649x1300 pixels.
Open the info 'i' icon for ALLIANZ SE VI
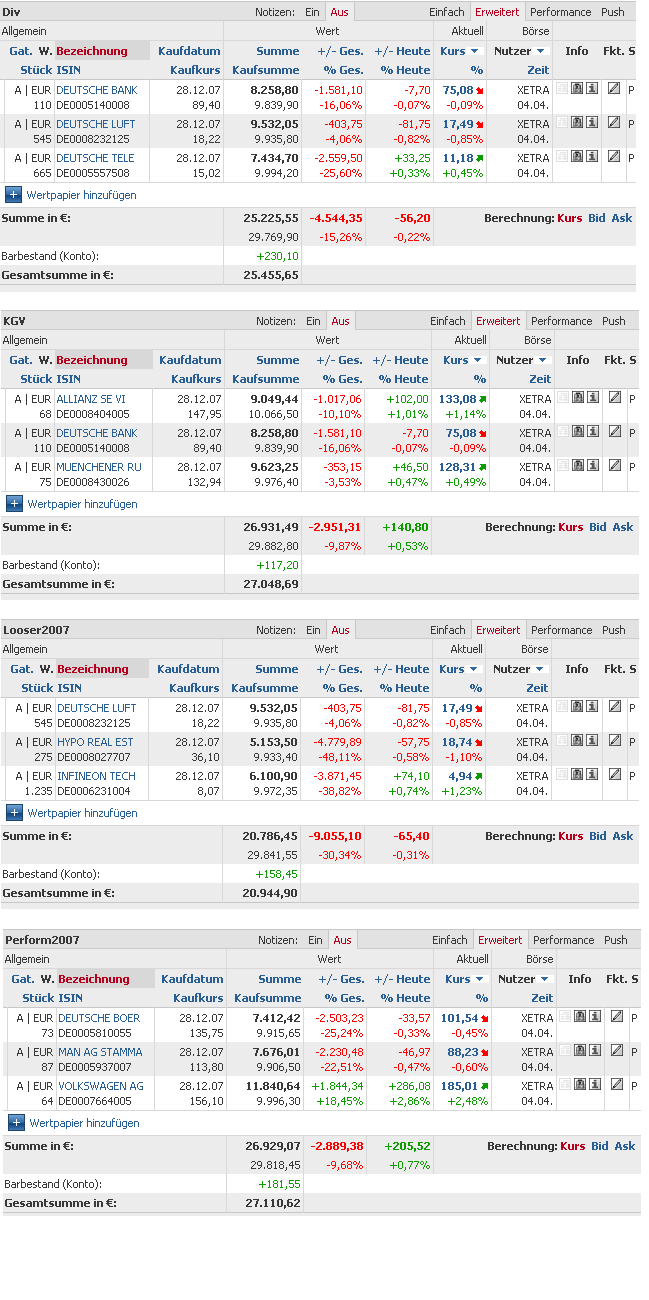pyautogui.click(x=592, y=397)
